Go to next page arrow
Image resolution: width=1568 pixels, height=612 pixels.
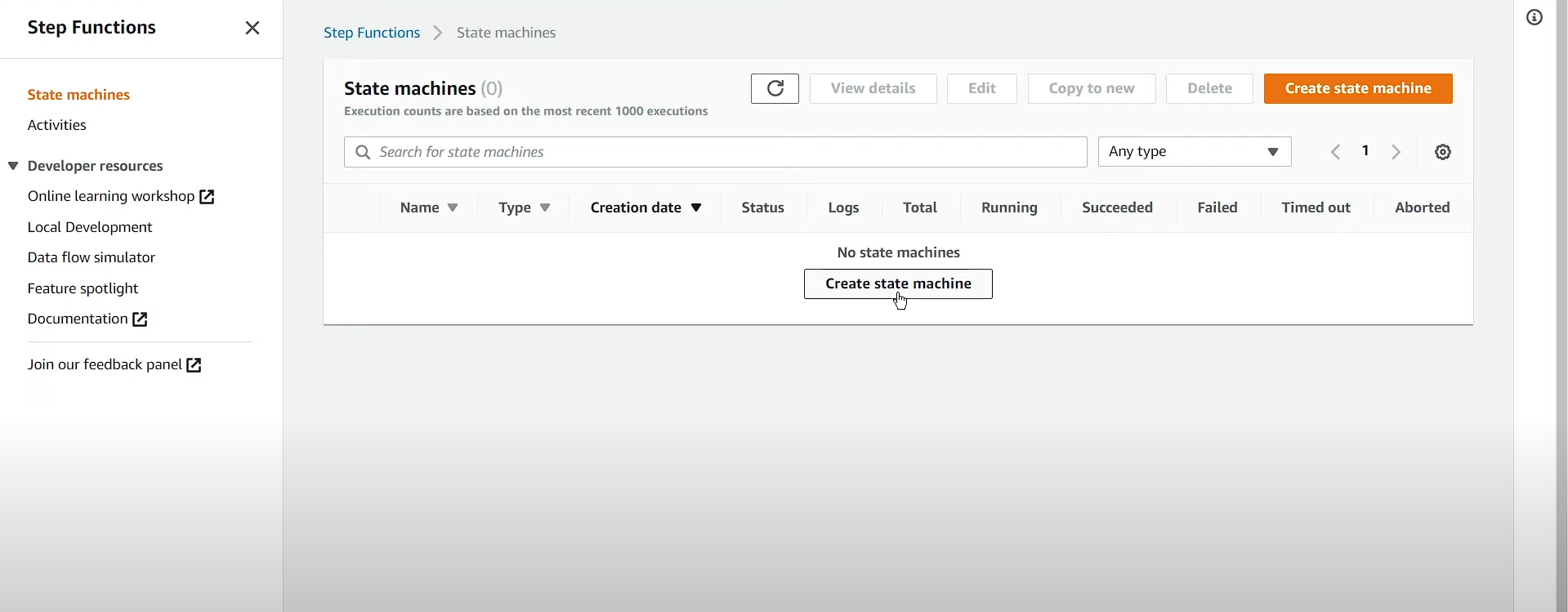point(1396,152)
